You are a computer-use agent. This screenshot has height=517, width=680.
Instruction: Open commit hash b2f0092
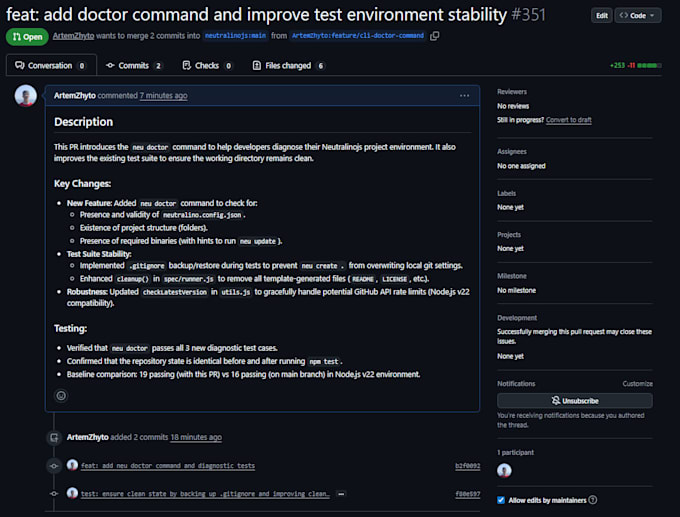468,466
